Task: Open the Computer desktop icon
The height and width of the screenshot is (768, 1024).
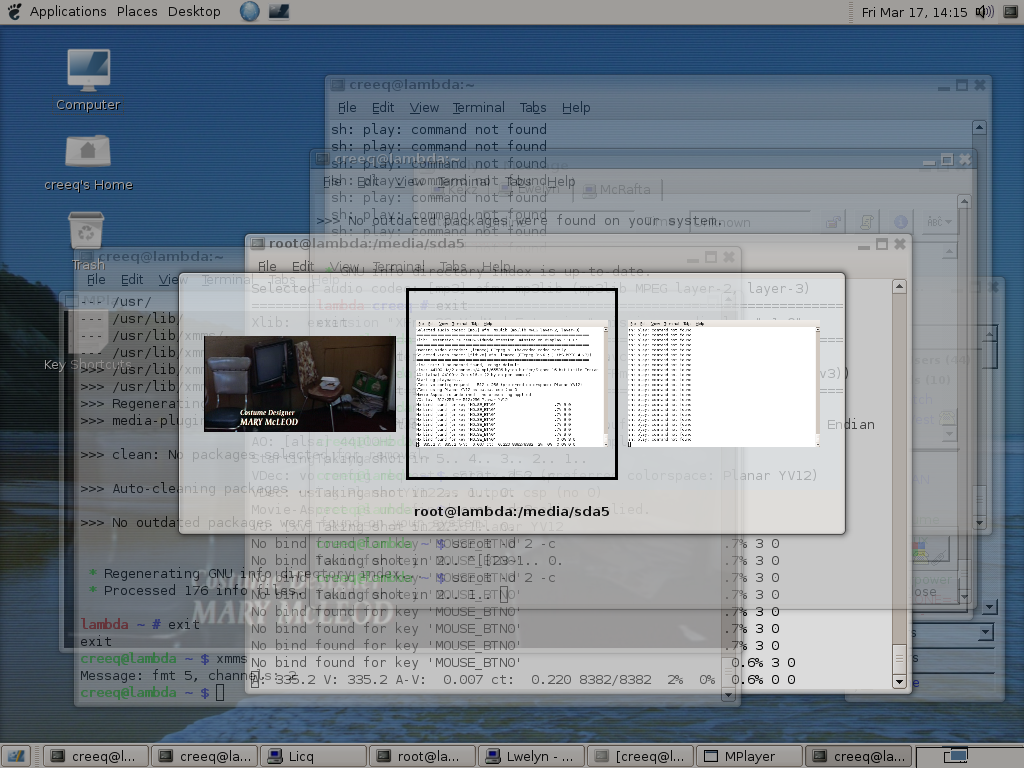Action: 88,80
